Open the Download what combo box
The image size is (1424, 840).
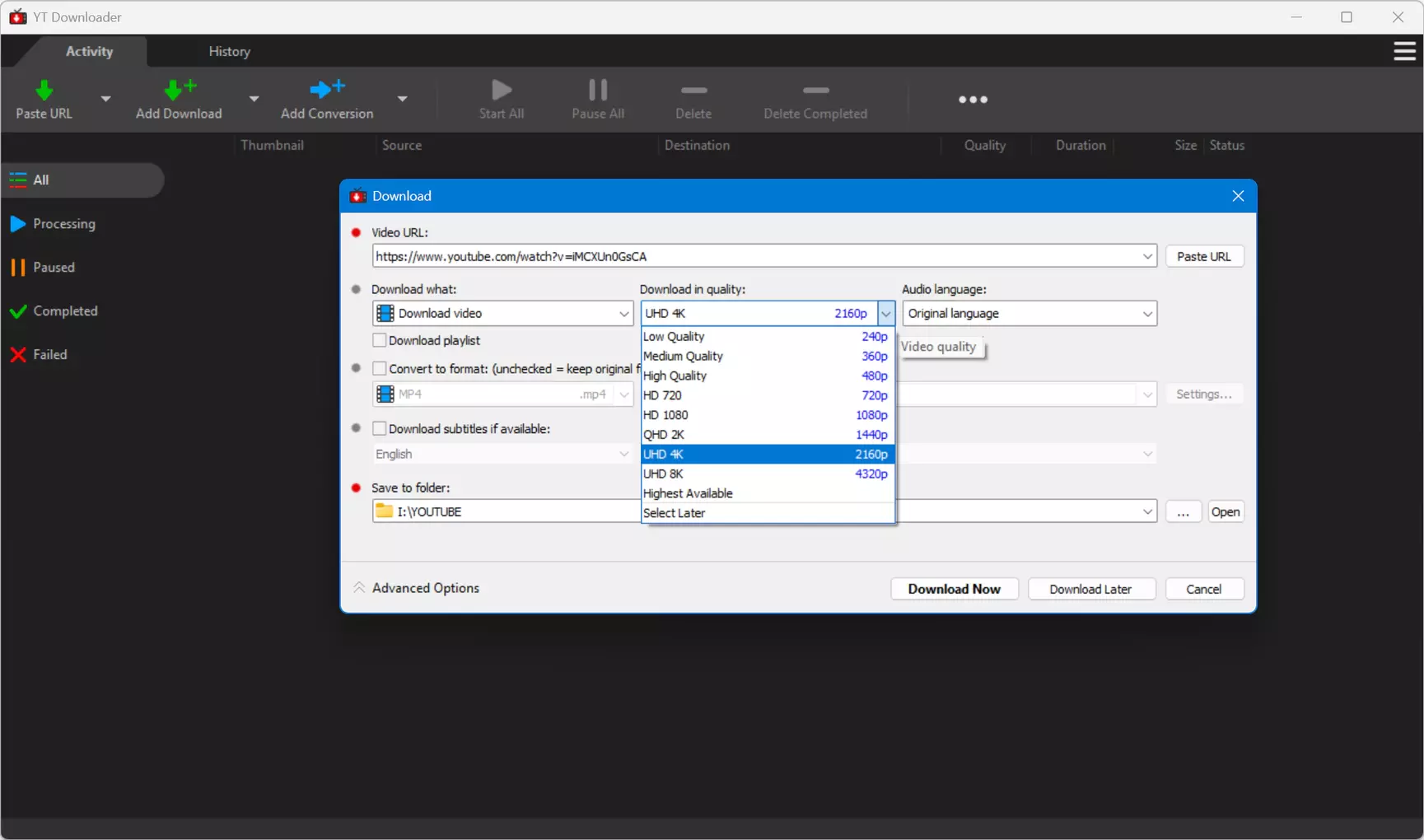click(502, 313)
